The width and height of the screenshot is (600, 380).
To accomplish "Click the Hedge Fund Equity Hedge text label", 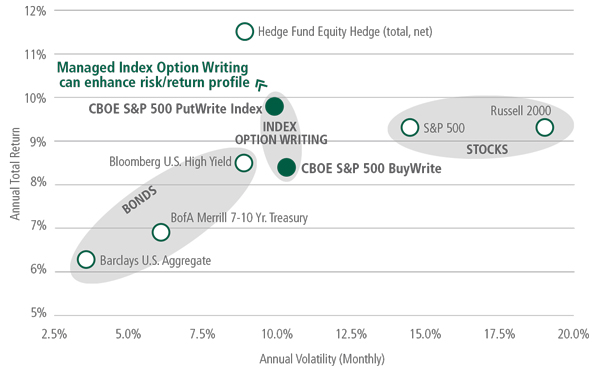I will click(345, 31).
